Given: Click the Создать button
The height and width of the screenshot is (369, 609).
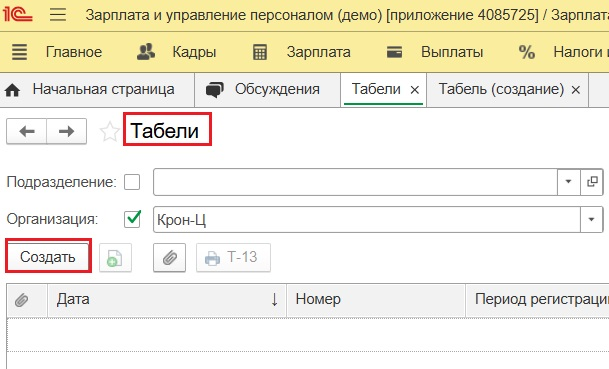Looking at the screenshot, I should tap(48, 257).
